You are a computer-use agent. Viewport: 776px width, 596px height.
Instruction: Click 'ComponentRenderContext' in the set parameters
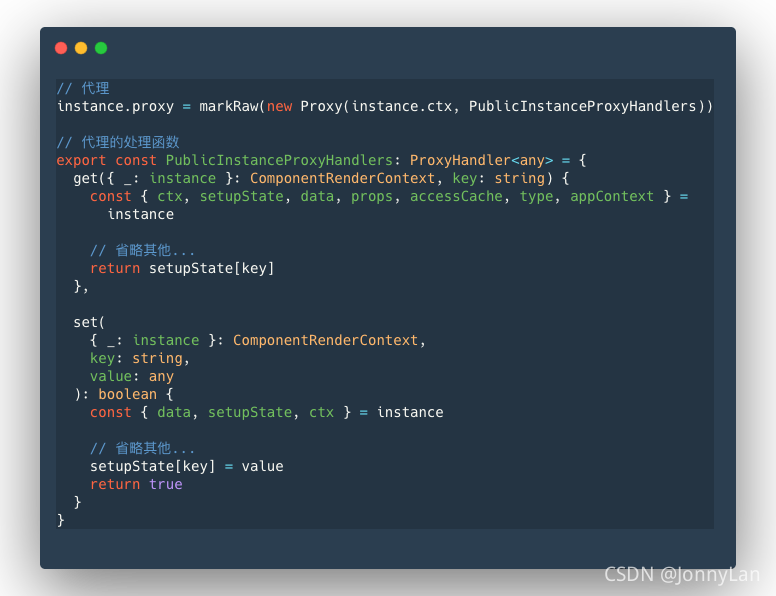(326, 341)
